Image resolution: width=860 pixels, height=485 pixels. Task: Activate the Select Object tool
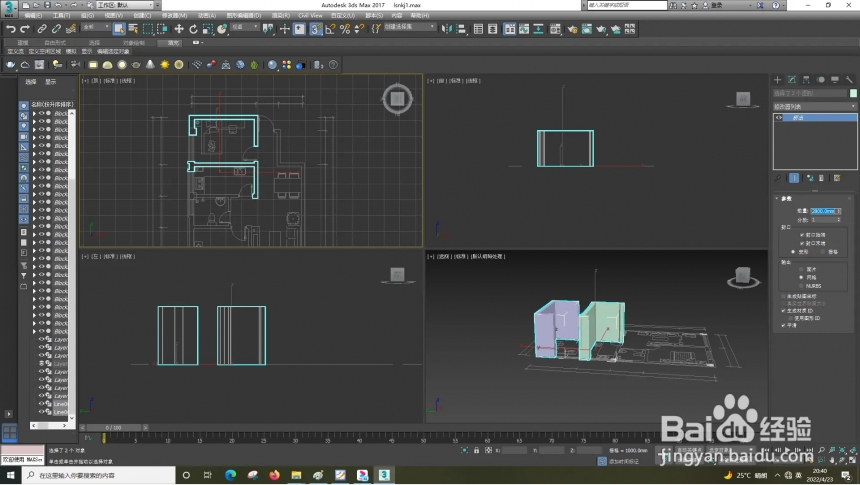click(x=119, y=29)
